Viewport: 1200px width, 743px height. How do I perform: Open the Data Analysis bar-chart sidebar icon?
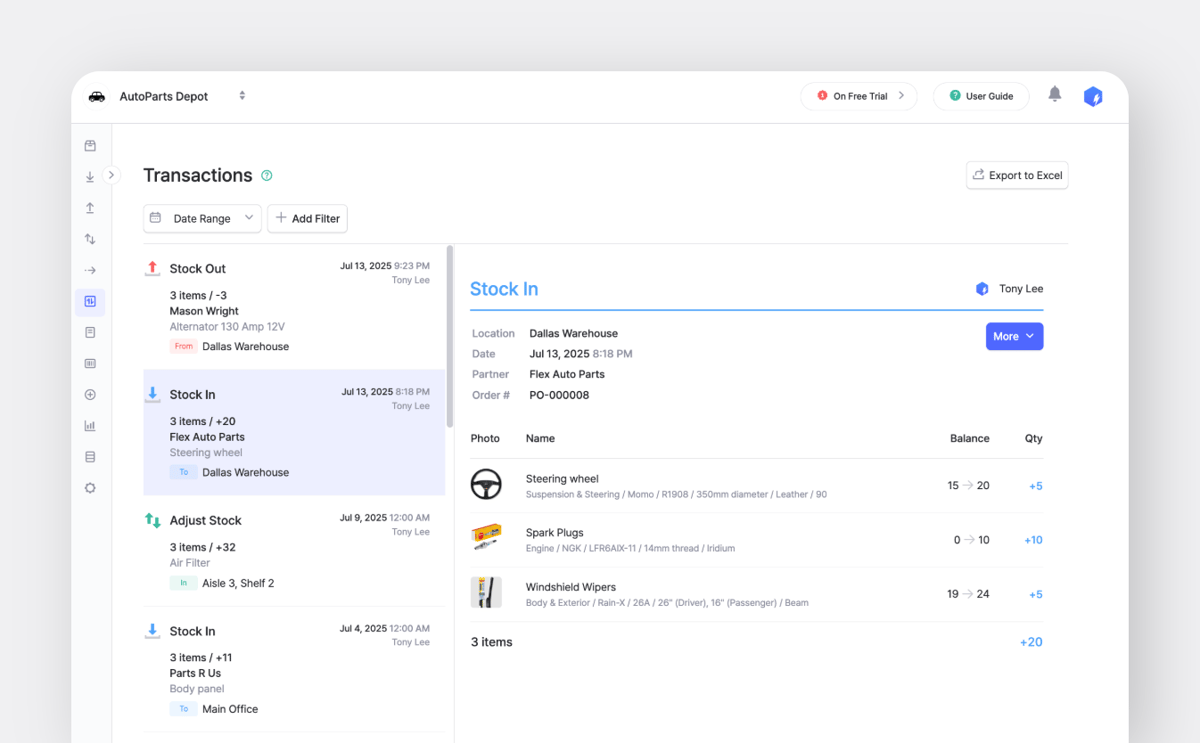90,425
